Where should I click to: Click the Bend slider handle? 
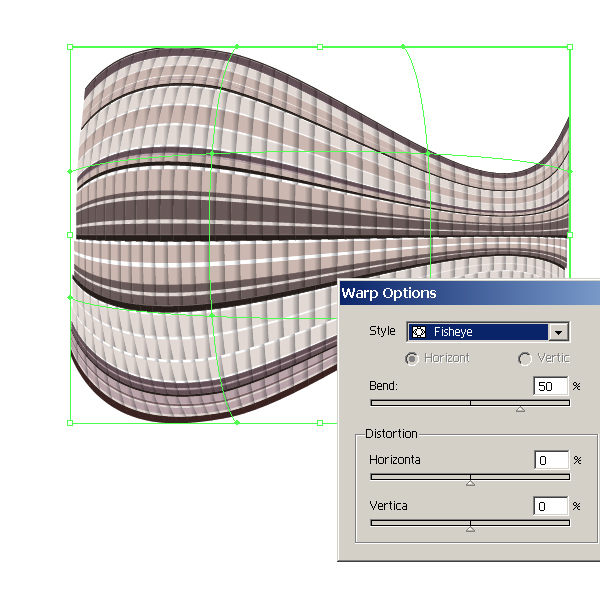(x=520, y=409)
